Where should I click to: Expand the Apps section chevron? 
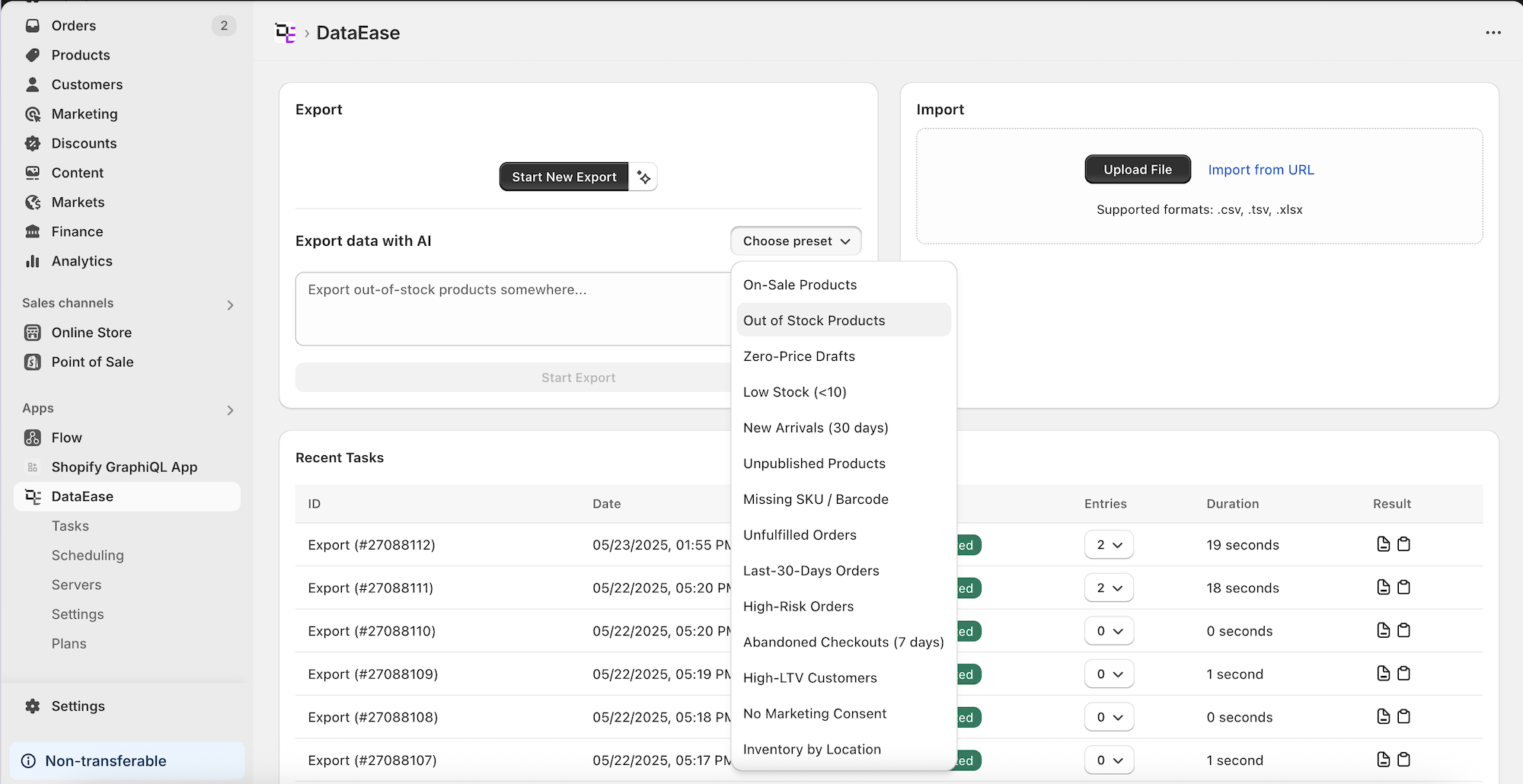[x=230, y=410]
